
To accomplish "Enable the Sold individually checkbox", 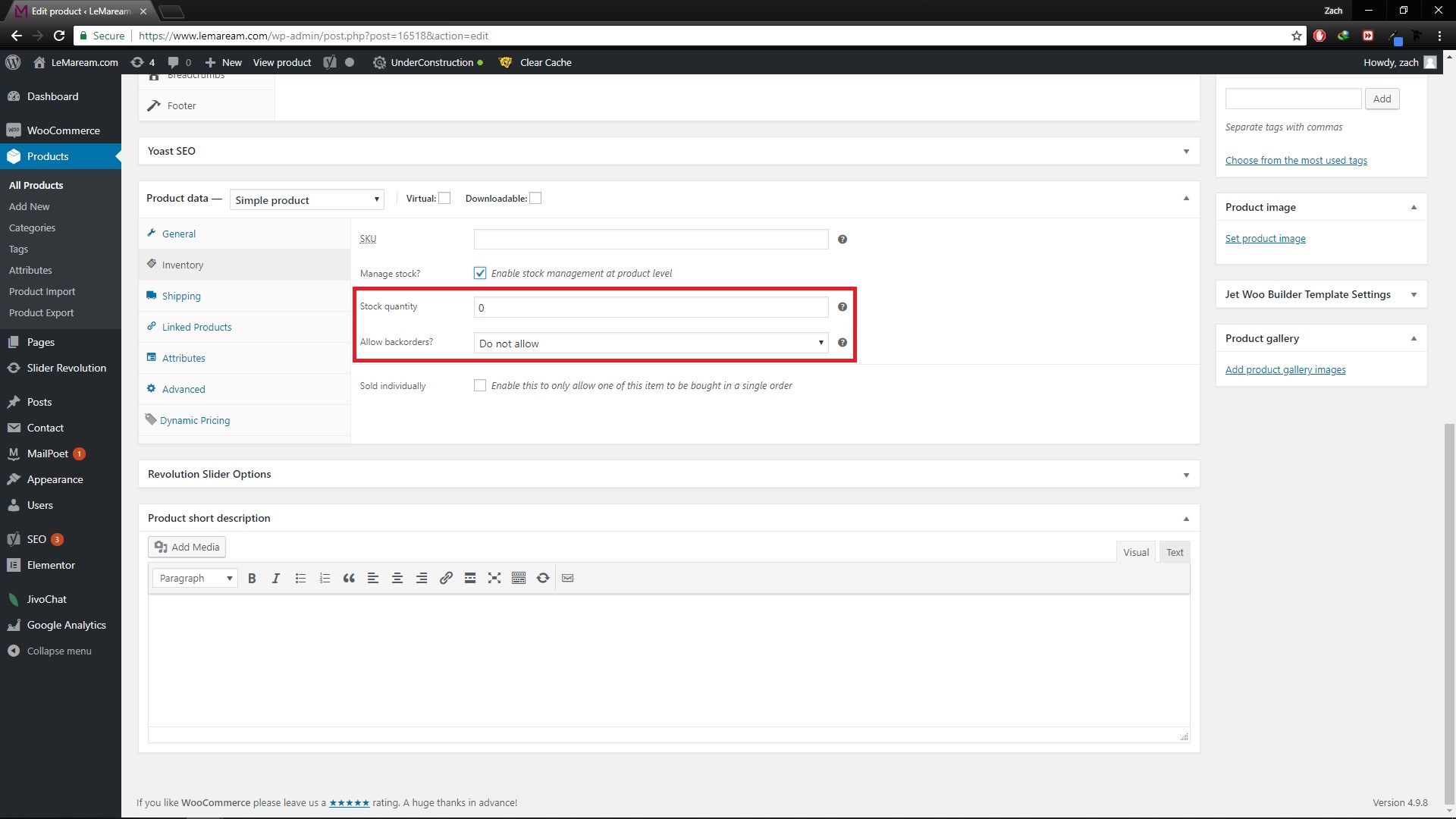I will tap(480, 385).
